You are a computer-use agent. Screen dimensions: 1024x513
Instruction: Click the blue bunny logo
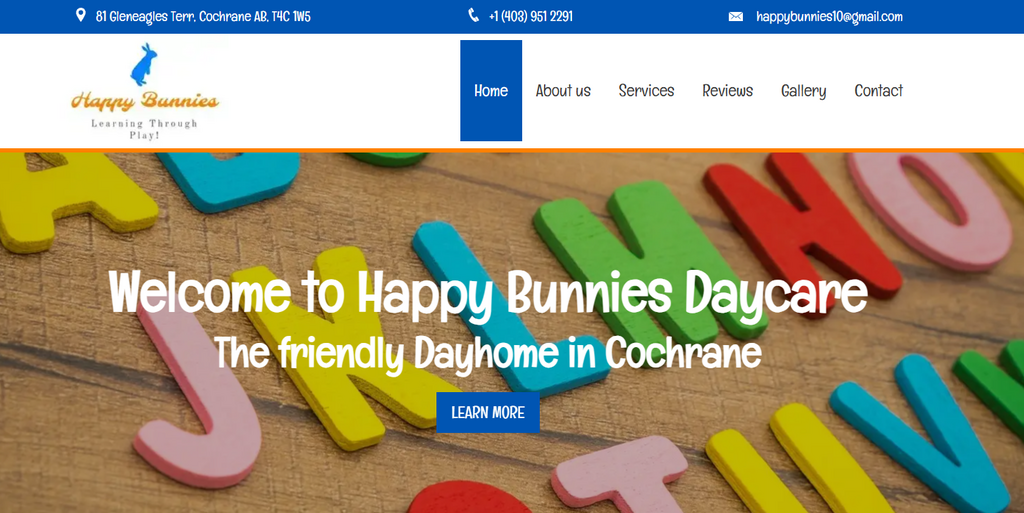(145, 65)
